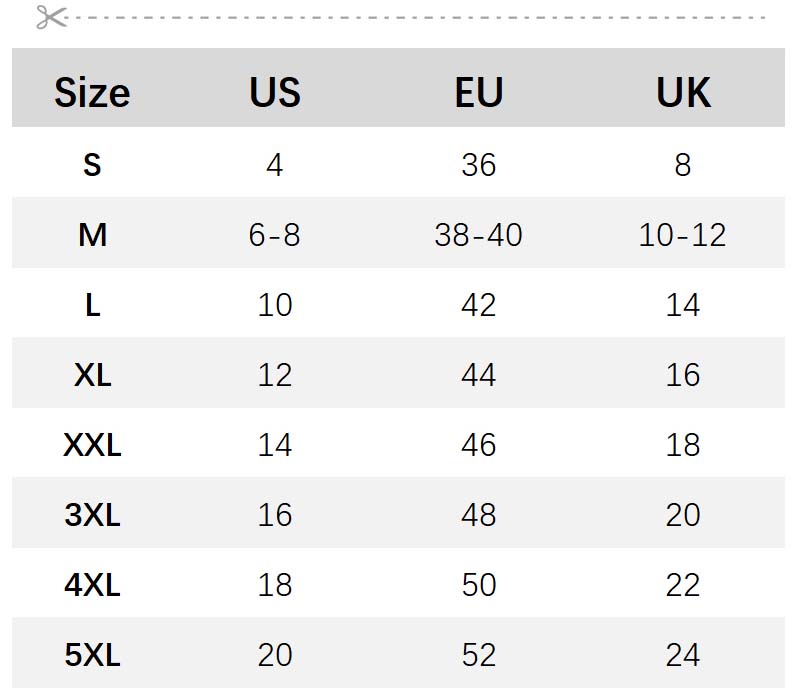Viewport: 800px width, 698px height.
Task: Select the US column header
Action: [x=275, y=92]
